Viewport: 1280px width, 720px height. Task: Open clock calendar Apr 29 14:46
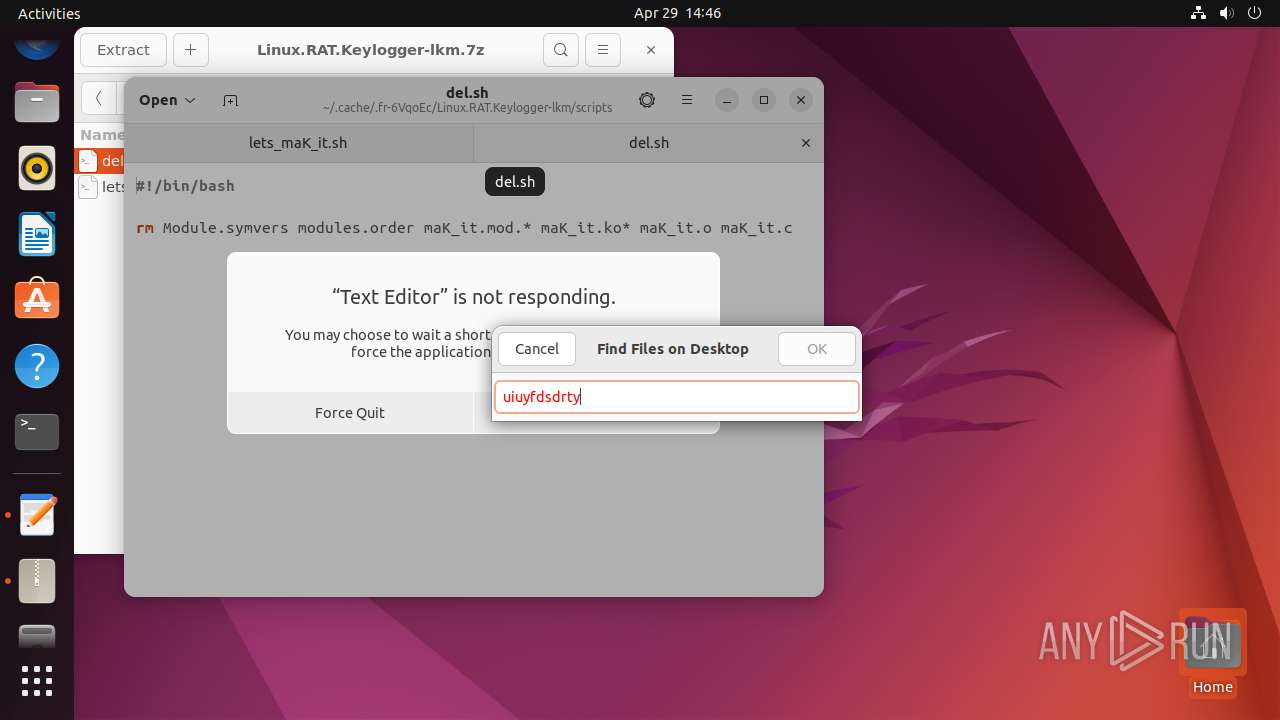(x=677, y=13)
